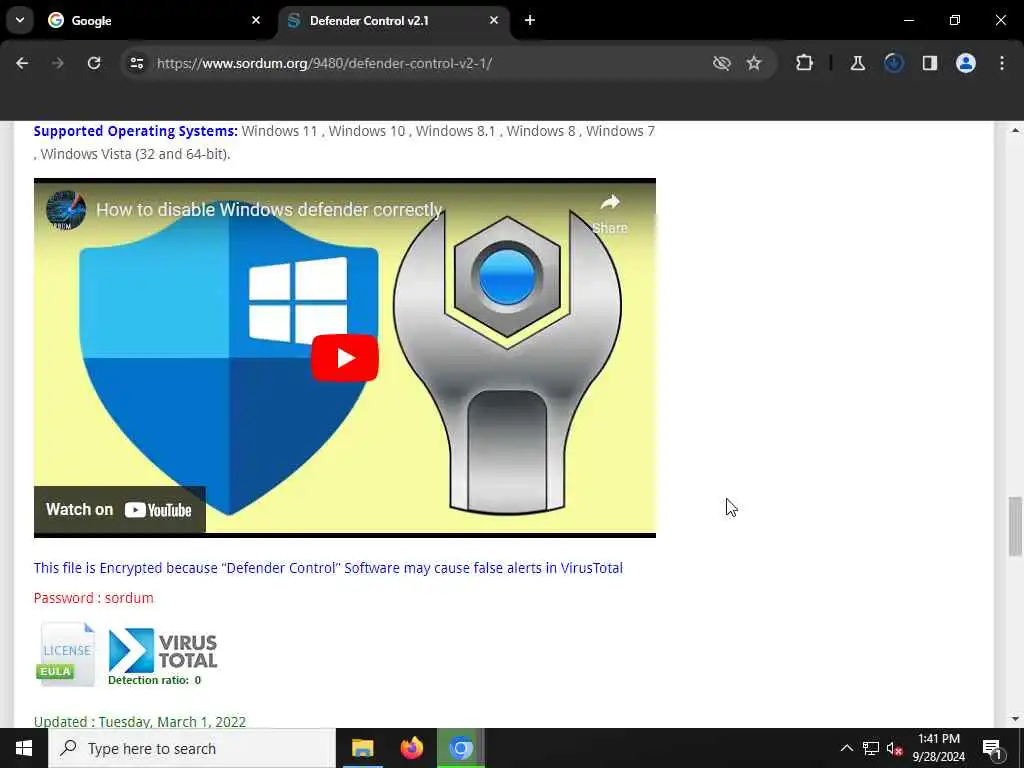
Task: Close the Defender Control v2.1 tab
Action: coord(494,20)
